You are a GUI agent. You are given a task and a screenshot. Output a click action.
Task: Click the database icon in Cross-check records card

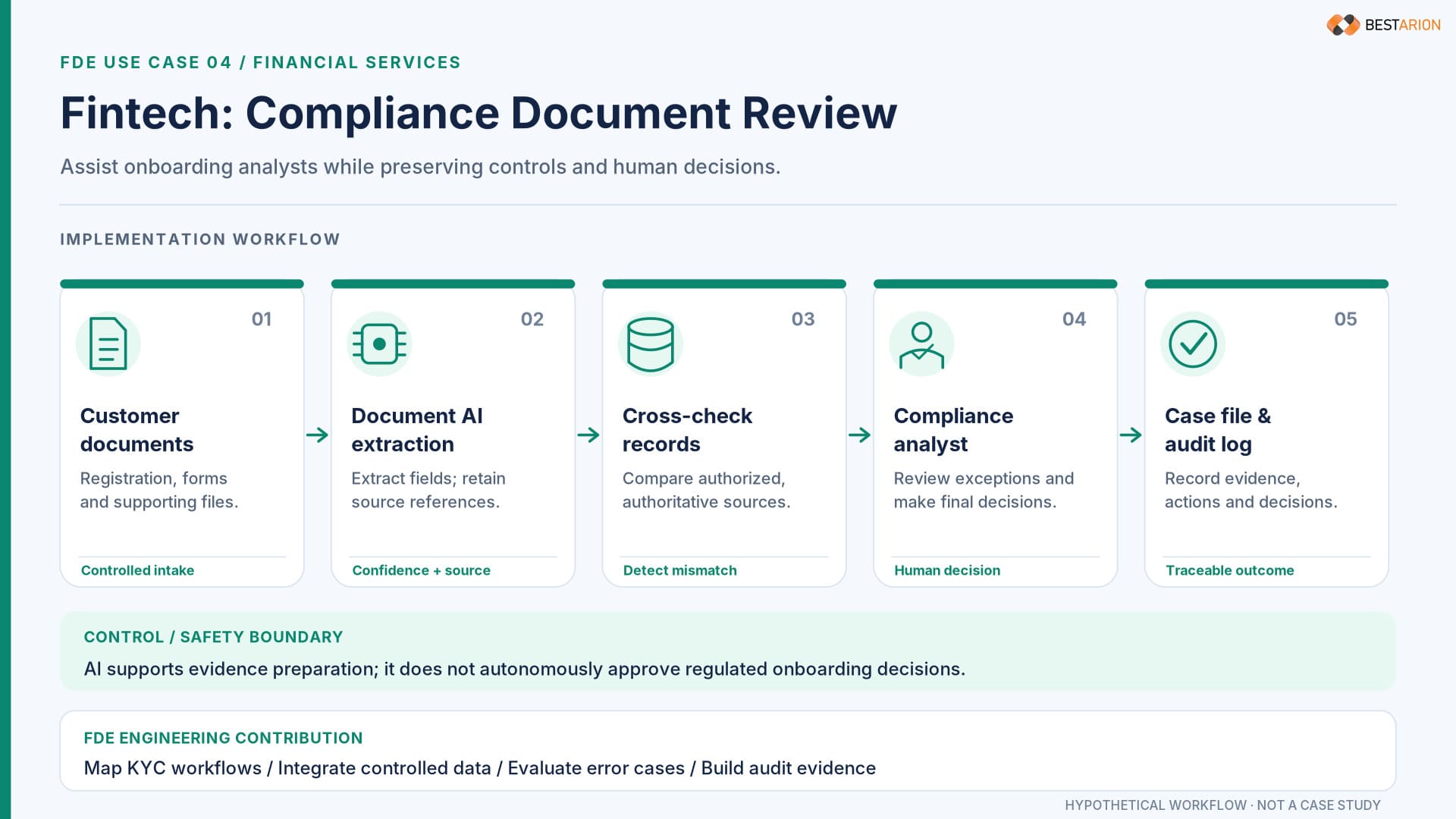[x=651, y=344]
